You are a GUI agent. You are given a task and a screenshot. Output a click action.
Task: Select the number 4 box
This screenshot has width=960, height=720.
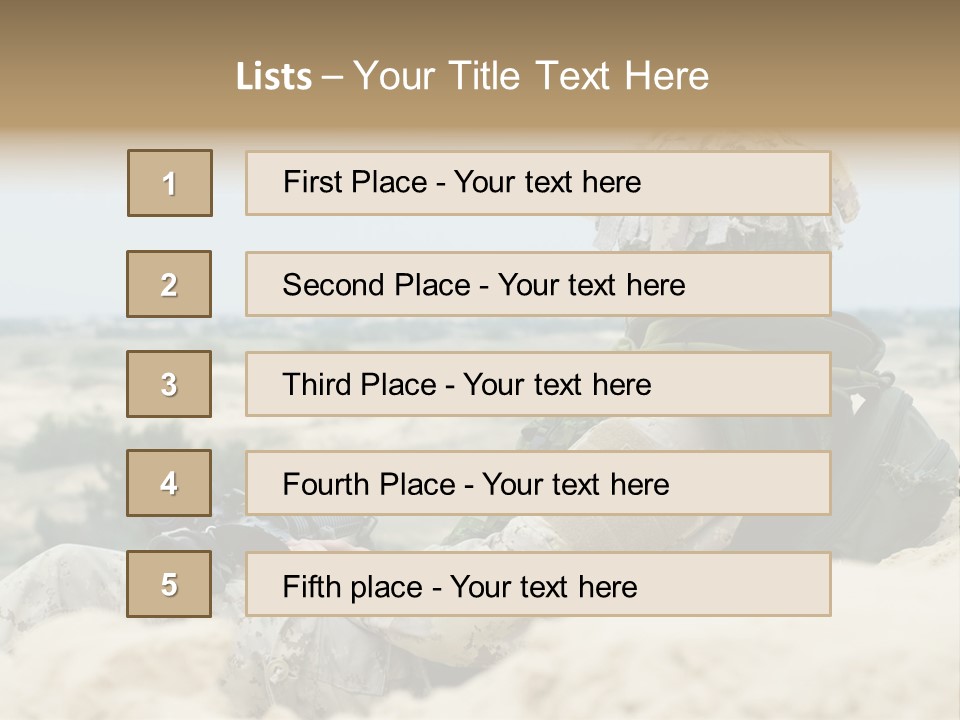click(x=169, y=484)
